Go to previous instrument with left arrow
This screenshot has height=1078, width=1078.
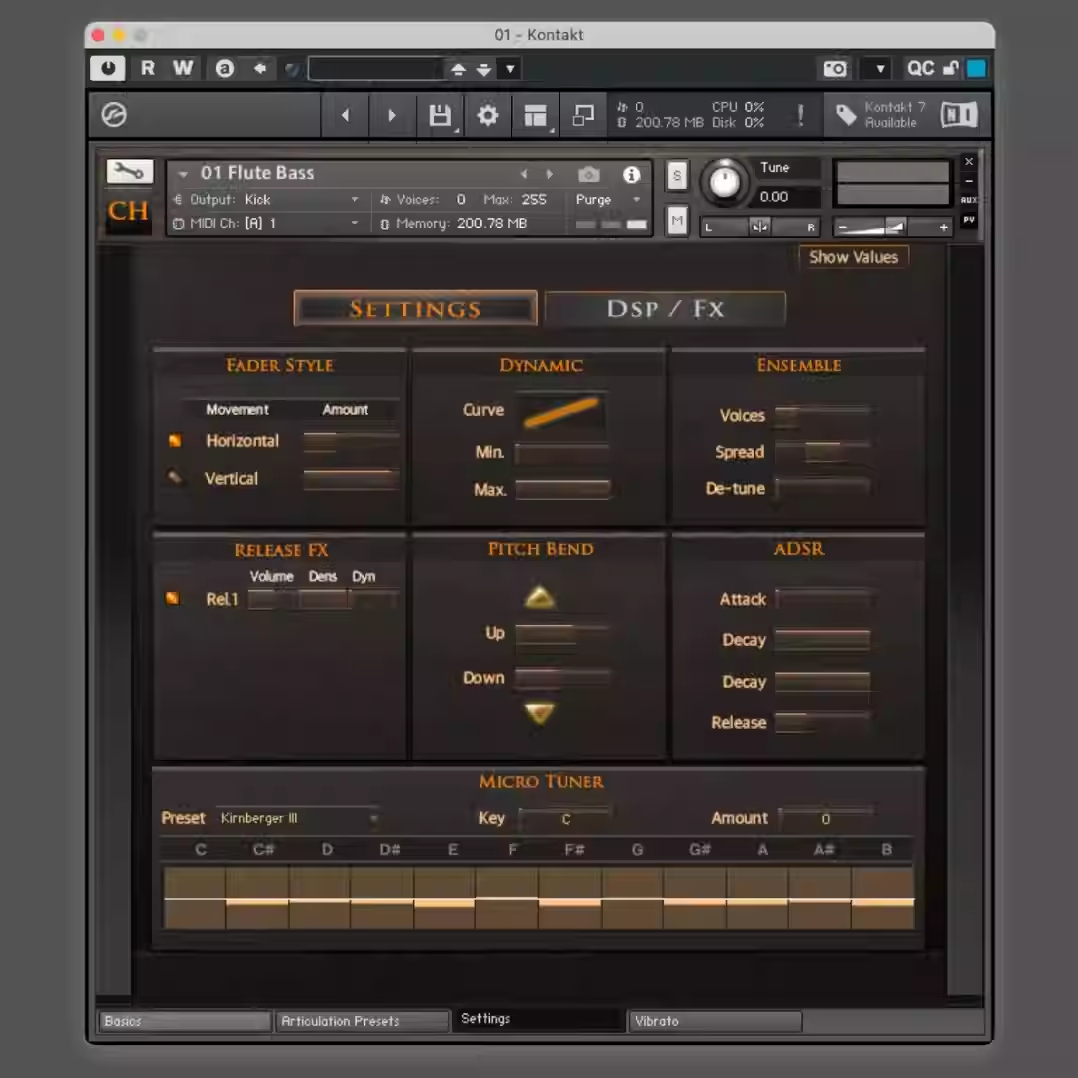point(346,115)
